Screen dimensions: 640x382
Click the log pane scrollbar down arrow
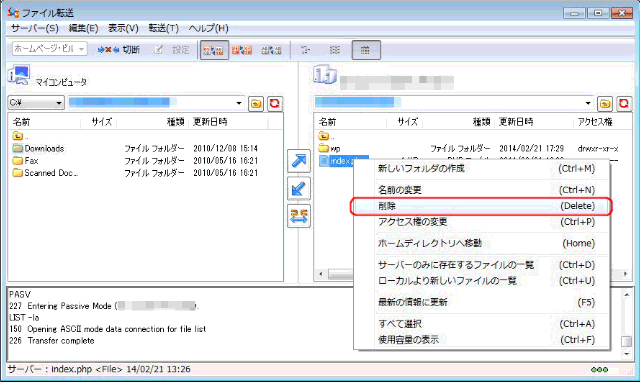click(627, 354)
